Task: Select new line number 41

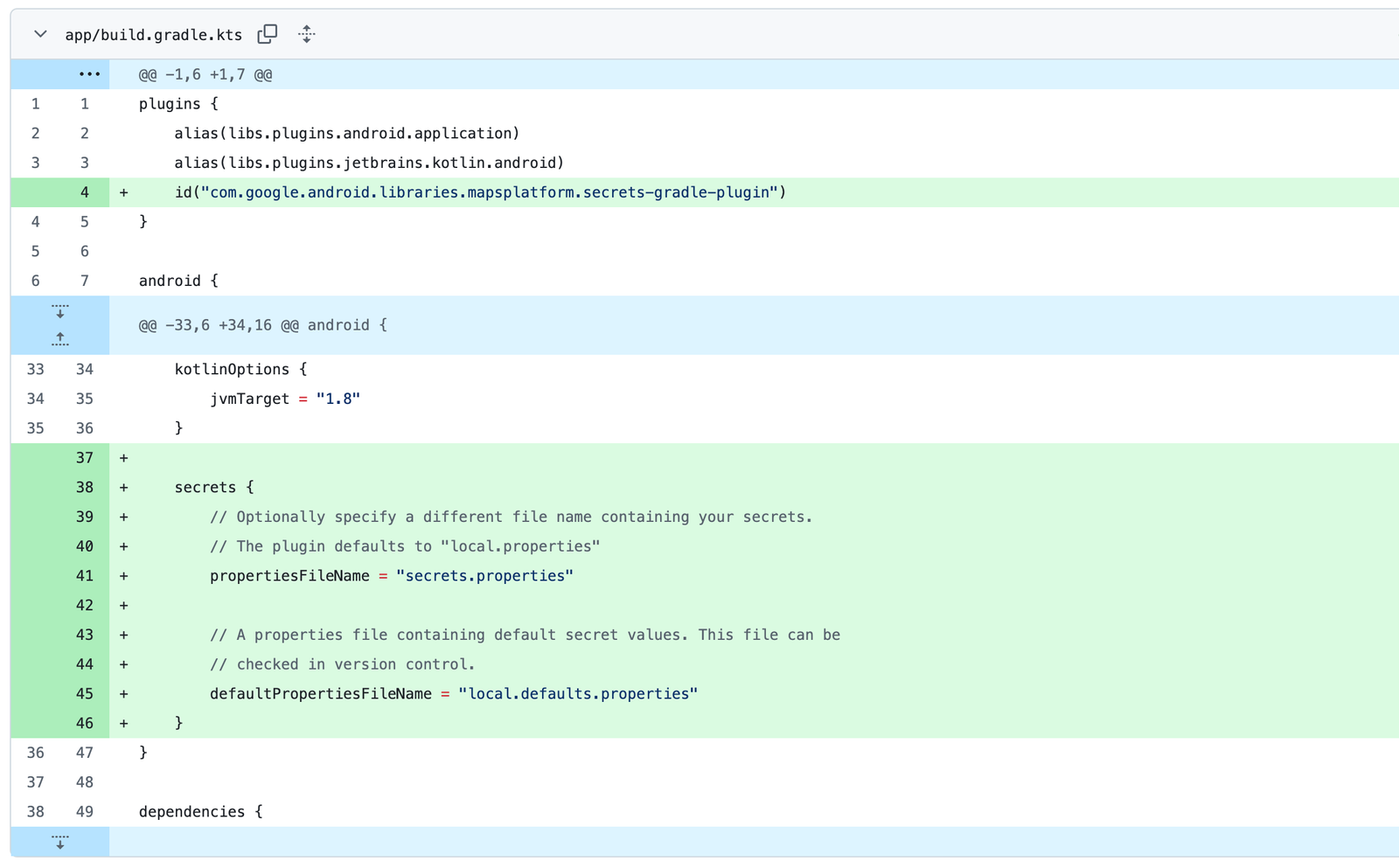Action: click(84, 576)
